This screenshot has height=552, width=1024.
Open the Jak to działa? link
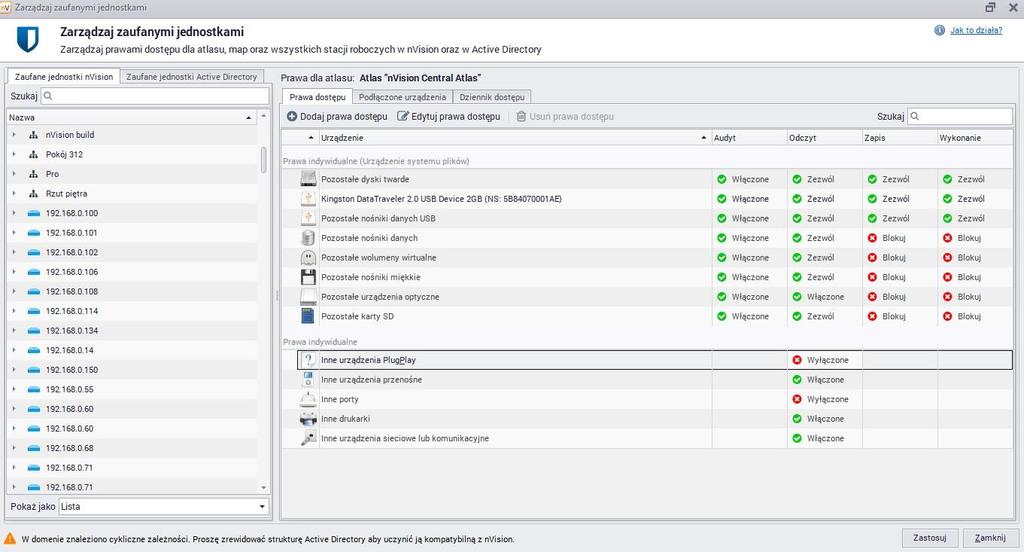click(976, 30)
